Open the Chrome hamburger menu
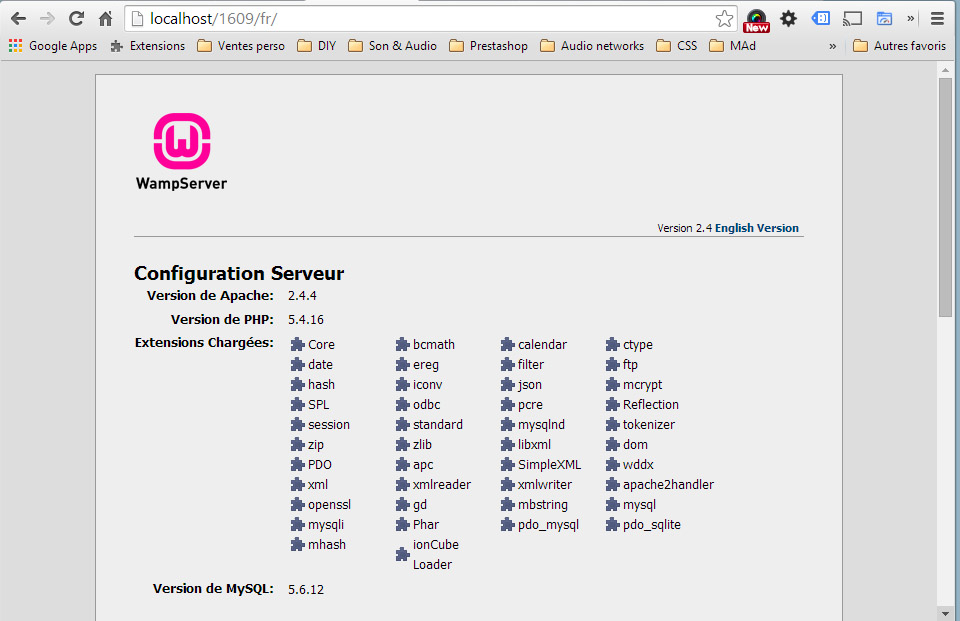The width and height of the screenshot is (960, 621). tap(937, 19)
